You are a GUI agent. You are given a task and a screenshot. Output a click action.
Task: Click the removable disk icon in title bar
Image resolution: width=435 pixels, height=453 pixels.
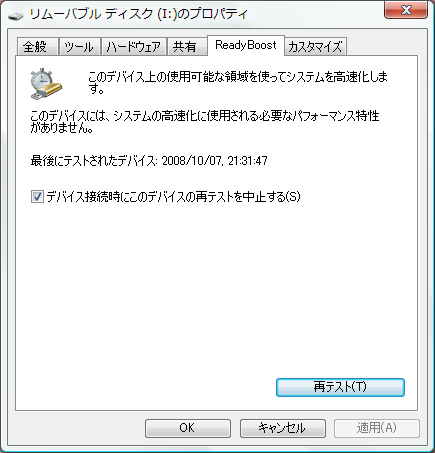tap(16, 16)
